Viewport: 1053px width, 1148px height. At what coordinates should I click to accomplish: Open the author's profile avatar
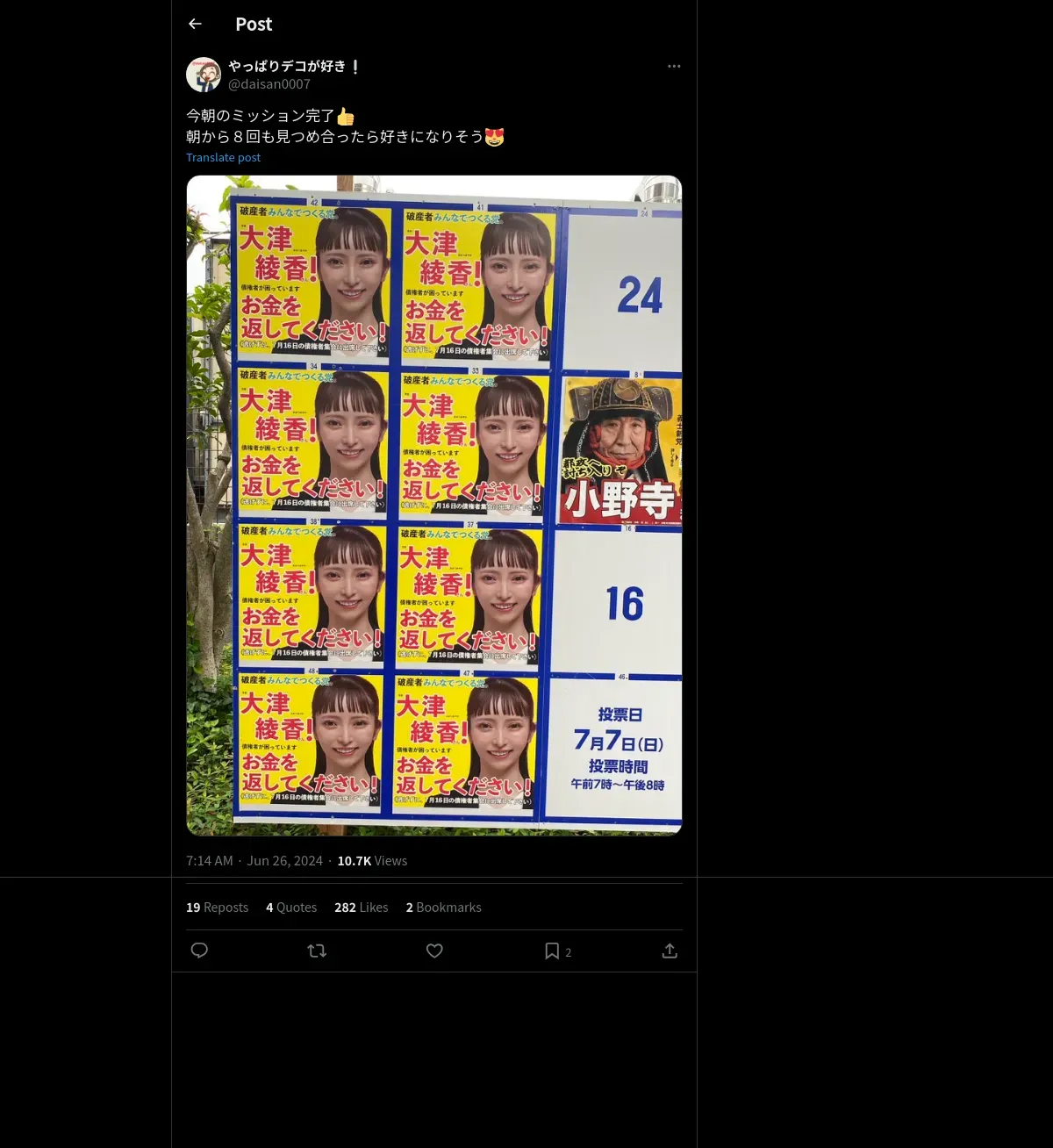pos(204,75)
